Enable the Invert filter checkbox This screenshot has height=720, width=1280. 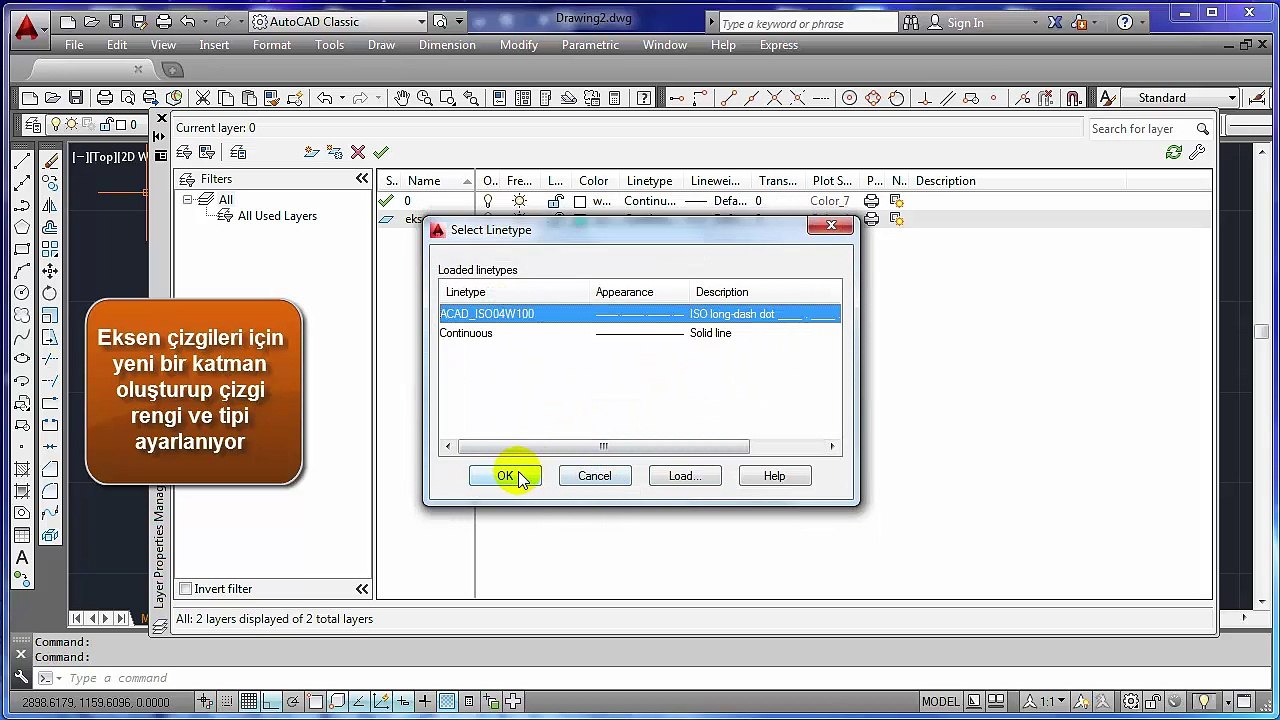coord(185,589)
